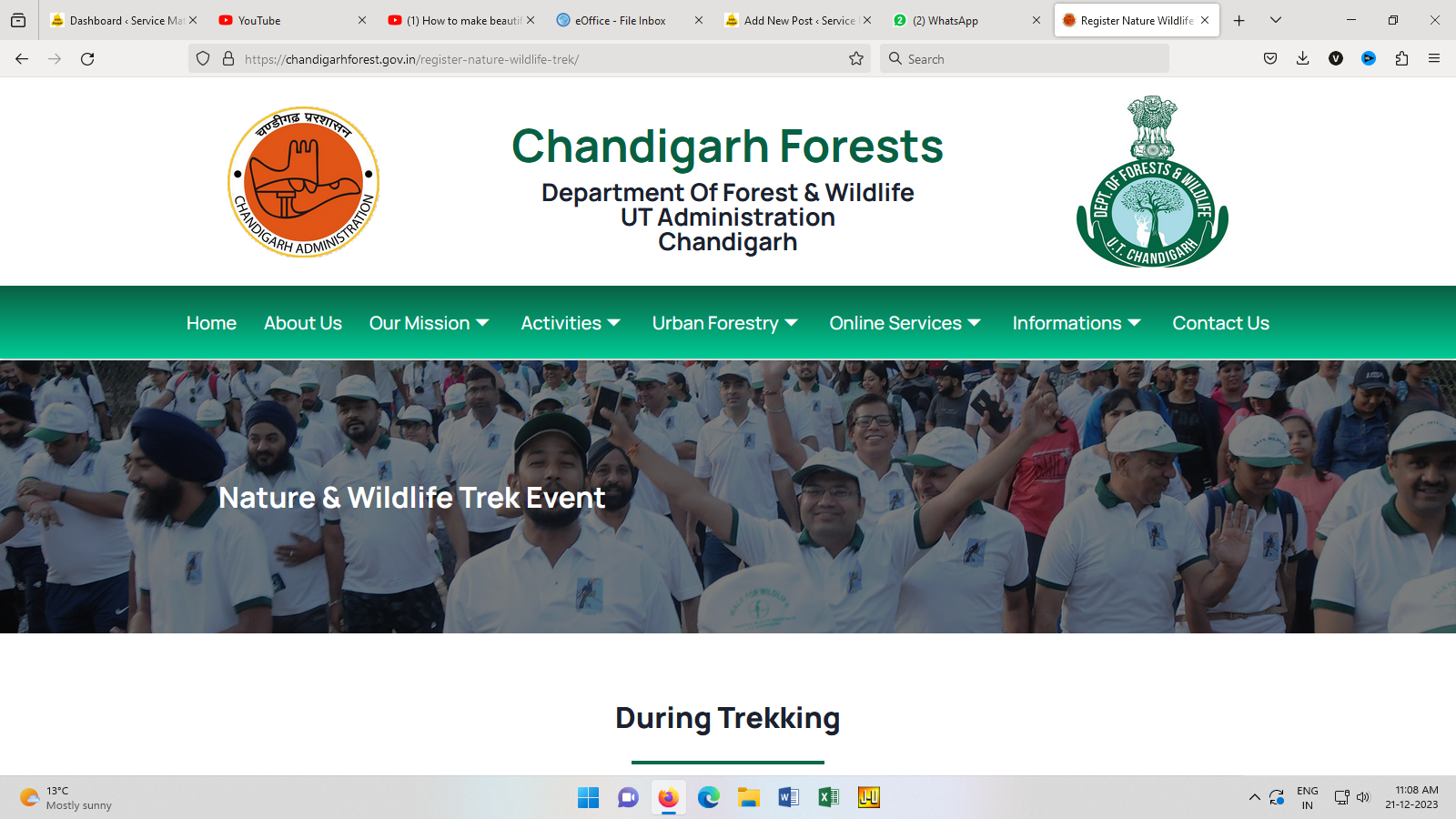Click the Save to Pocket icon
The image size is (1456, 819).
pyautogui.click(x=1270, y=59)
